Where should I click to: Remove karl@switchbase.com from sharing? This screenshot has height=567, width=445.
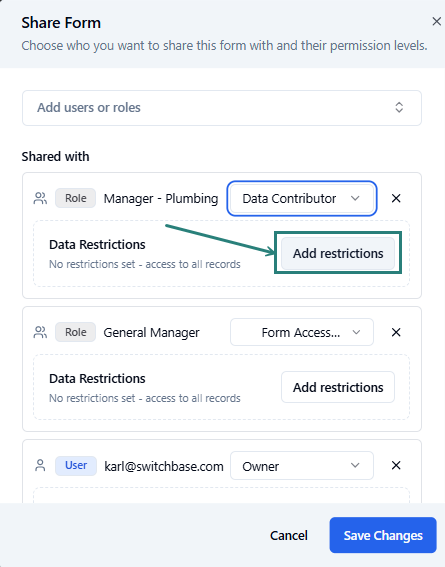click(x=396, y=465)
